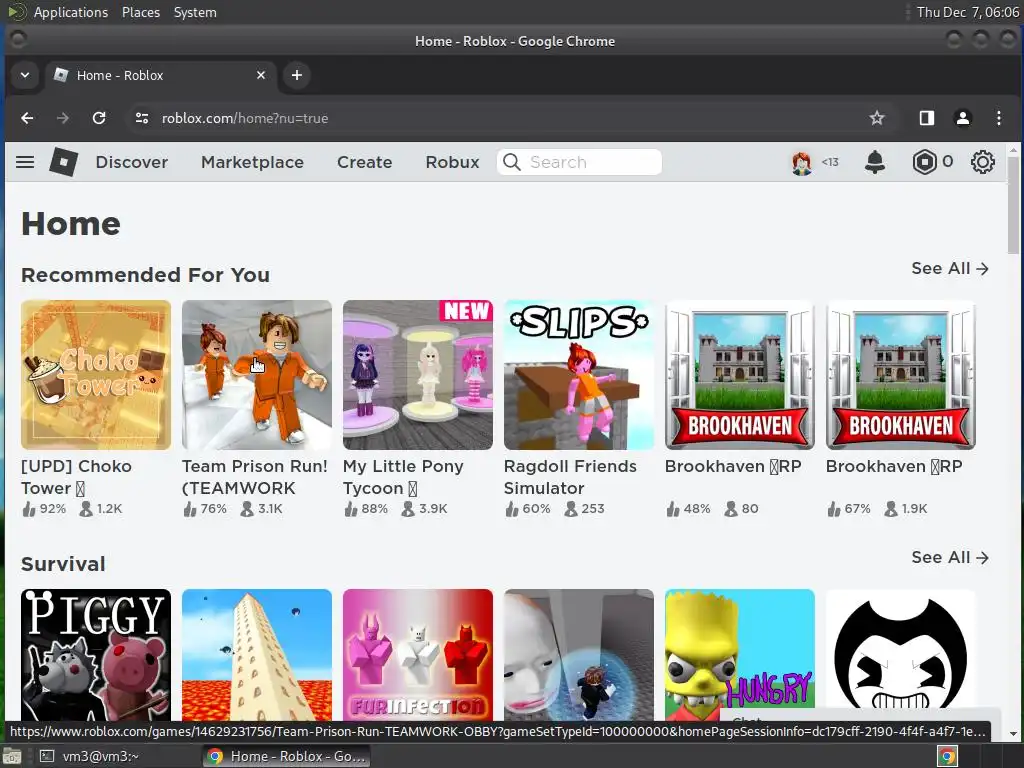
Task: Open the white face chase game thumbnail
Action: click(x=579, y=655)
